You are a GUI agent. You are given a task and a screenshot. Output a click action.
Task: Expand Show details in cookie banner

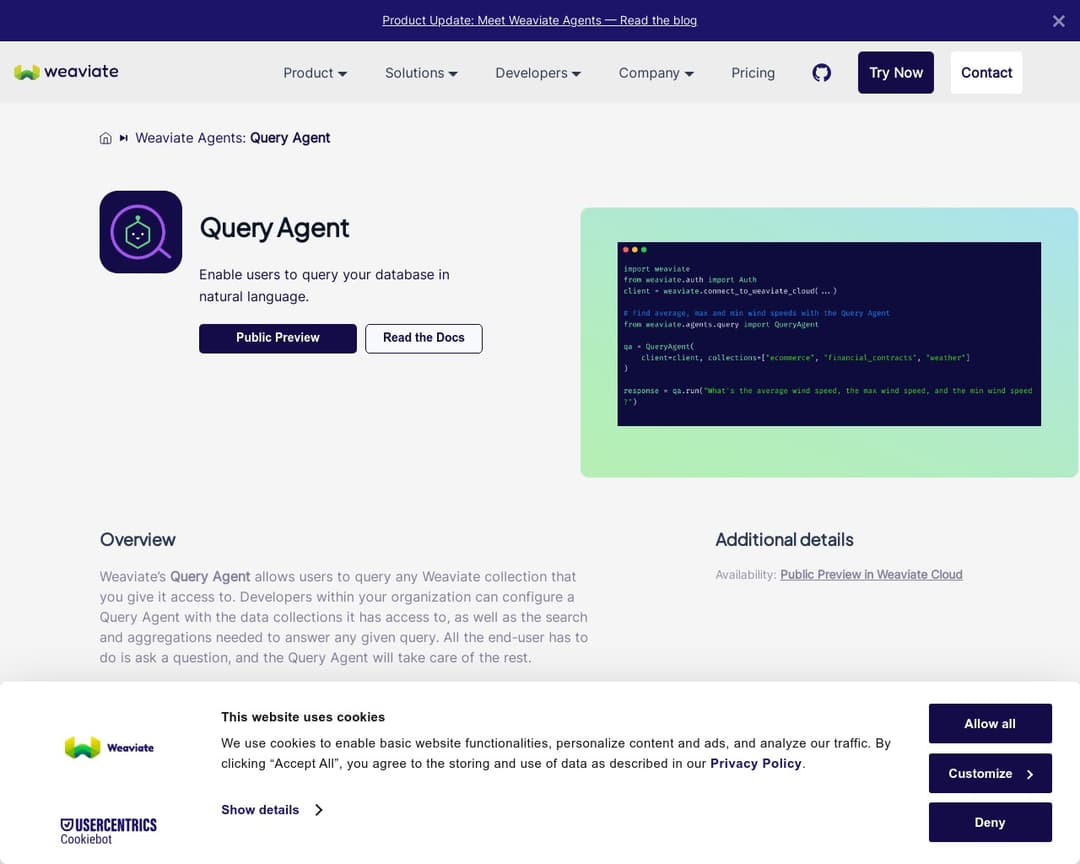tap(272, 810)
